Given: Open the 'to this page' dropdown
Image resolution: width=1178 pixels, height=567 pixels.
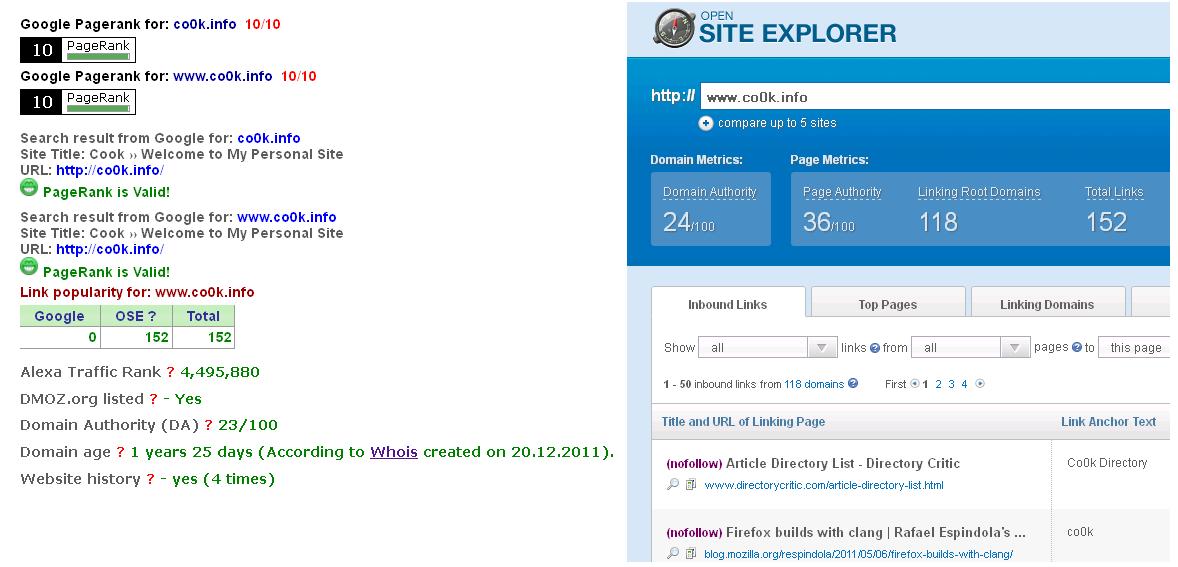Looking at the screenshot, I should coord(1134,348).
